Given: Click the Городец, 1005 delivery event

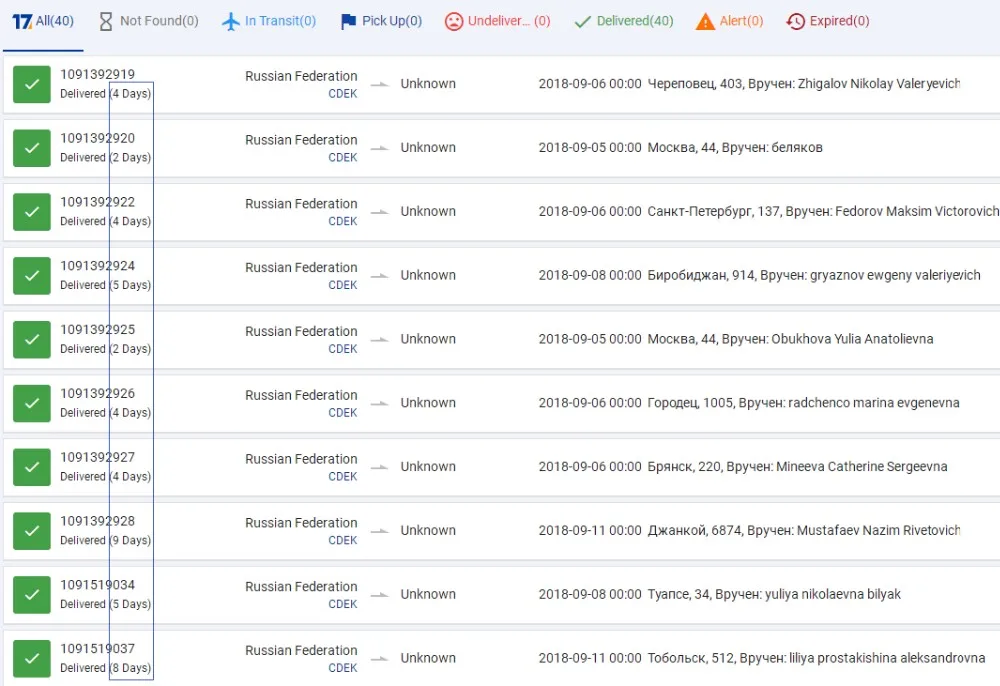Looking at the screenshot, I should 803,403.
